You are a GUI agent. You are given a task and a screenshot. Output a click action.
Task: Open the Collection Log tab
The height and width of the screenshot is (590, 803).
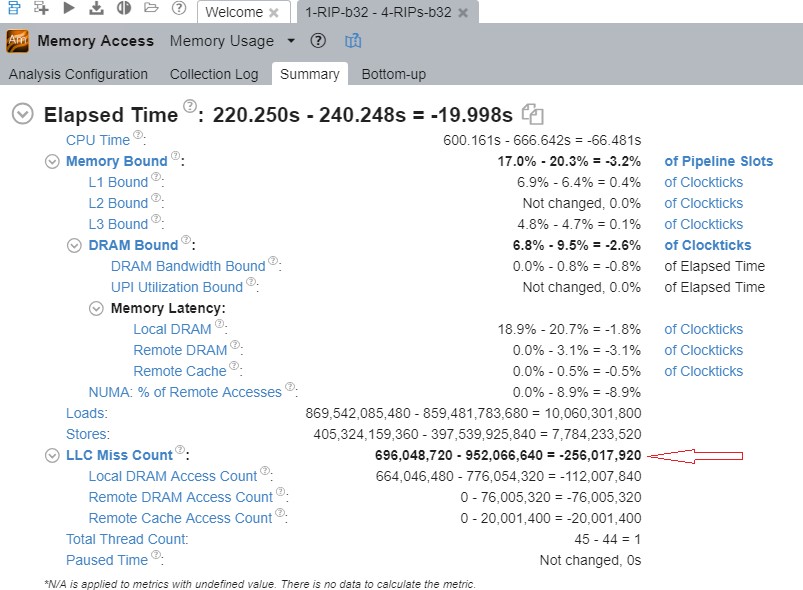click(x=214, y=74)
